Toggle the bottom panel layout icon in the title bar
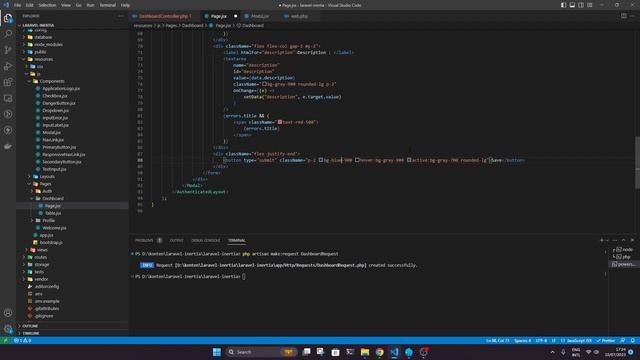This screenshot has width=640, height=360. pos(572,5)
